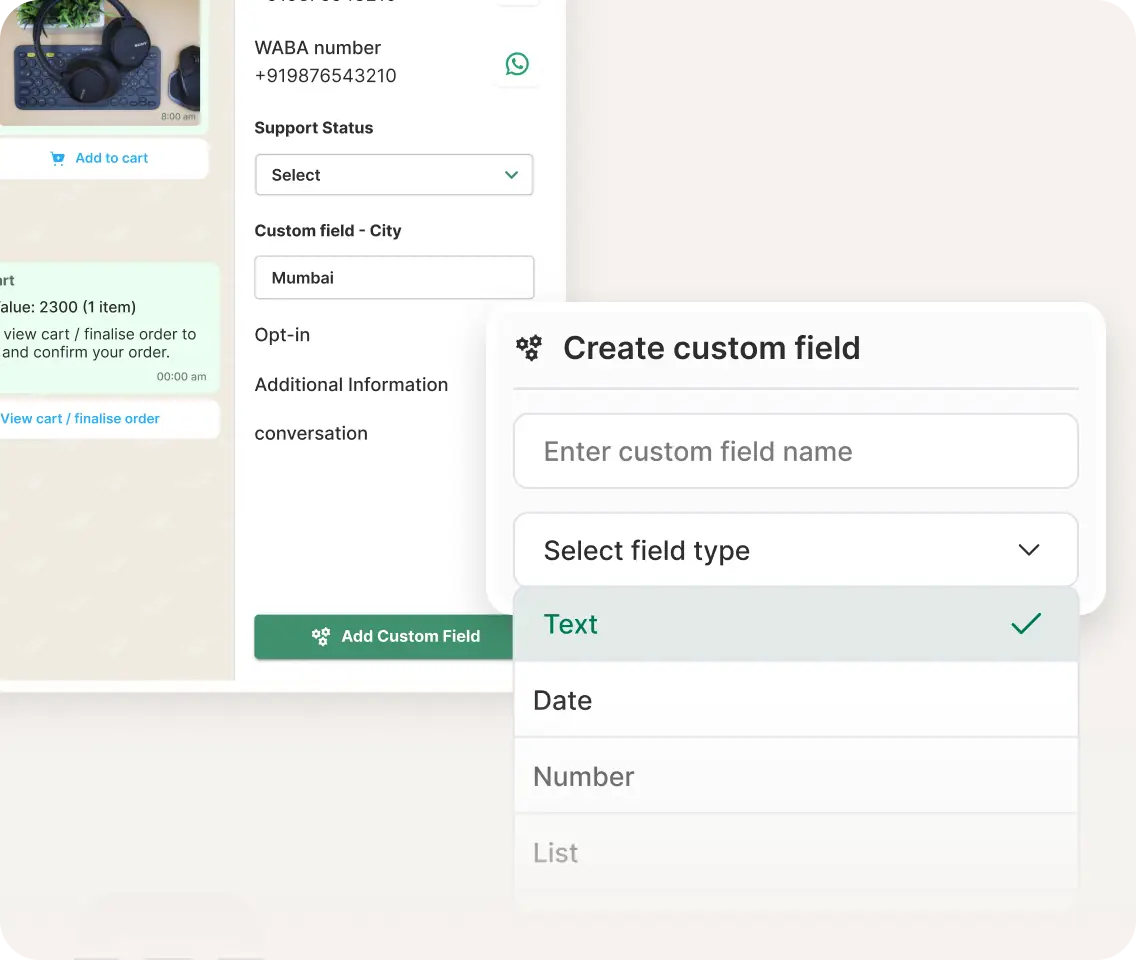Click the gears icon in Create custom field header
The height and width of the screenshot is (960, 1136).
(x=529, y=348)
